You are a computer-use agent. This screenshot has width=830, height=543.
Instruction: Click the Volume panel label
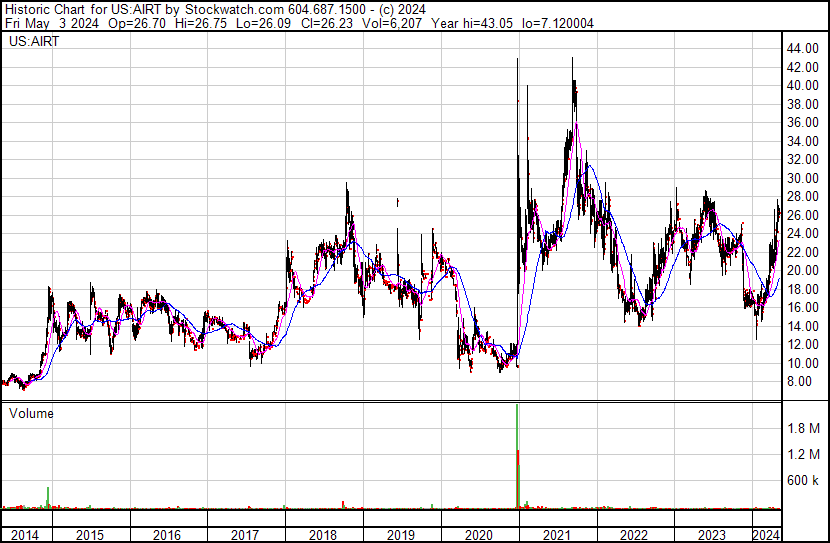[x=31, y=413]
